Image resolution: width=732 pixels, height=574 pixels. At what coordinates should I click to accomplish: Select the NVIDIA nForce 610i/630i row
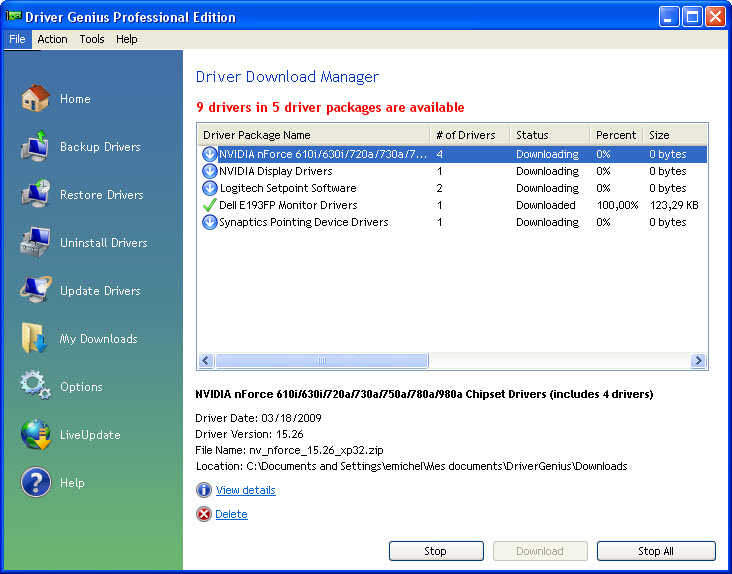(452, 154)
